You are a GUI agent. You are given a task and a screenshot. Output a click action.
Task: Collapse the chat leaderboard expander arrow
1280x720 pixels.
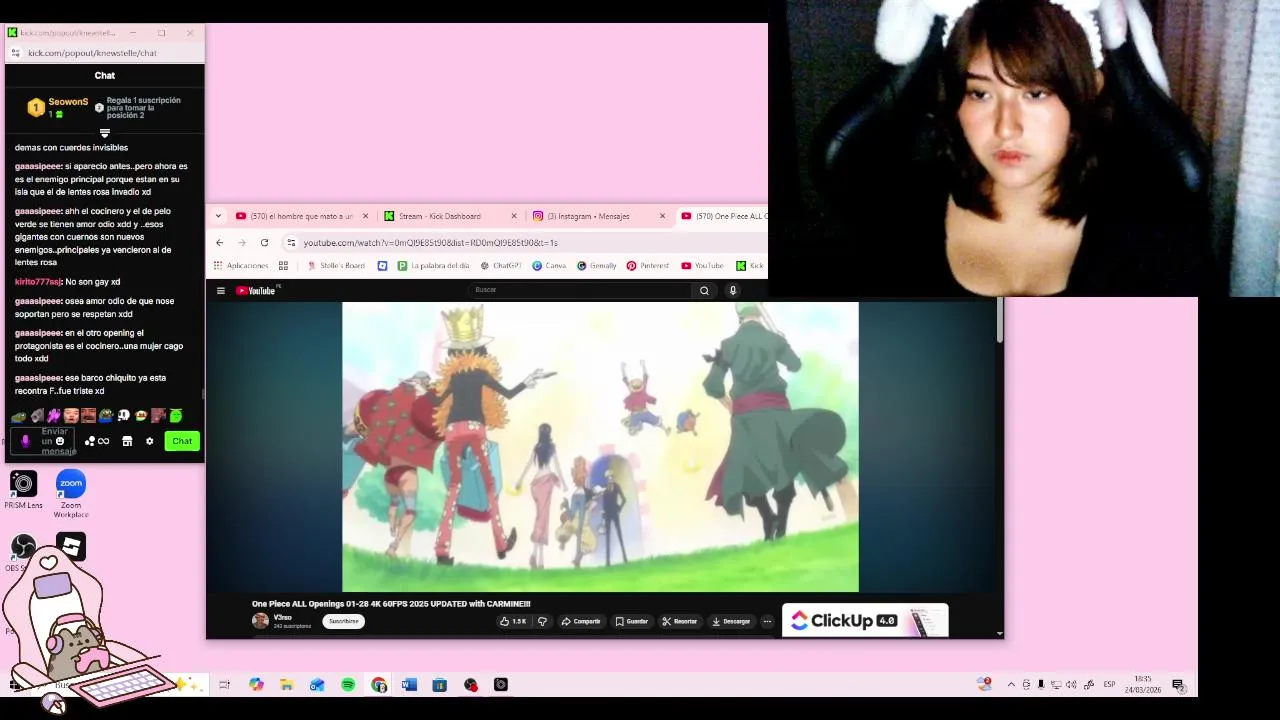[104, 133]
